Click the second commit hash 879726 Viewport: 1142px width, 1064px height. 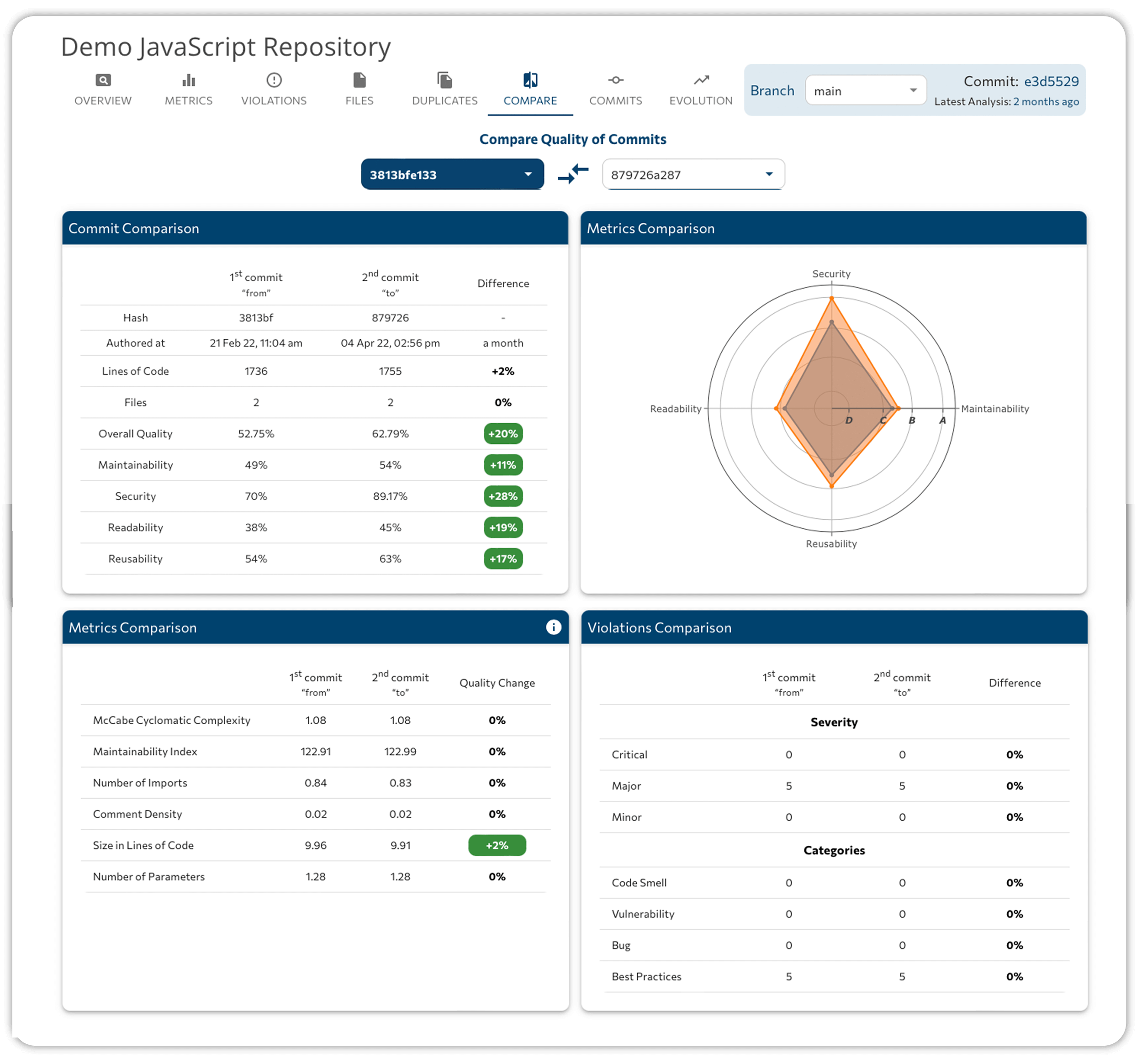[x=390, y=317]
